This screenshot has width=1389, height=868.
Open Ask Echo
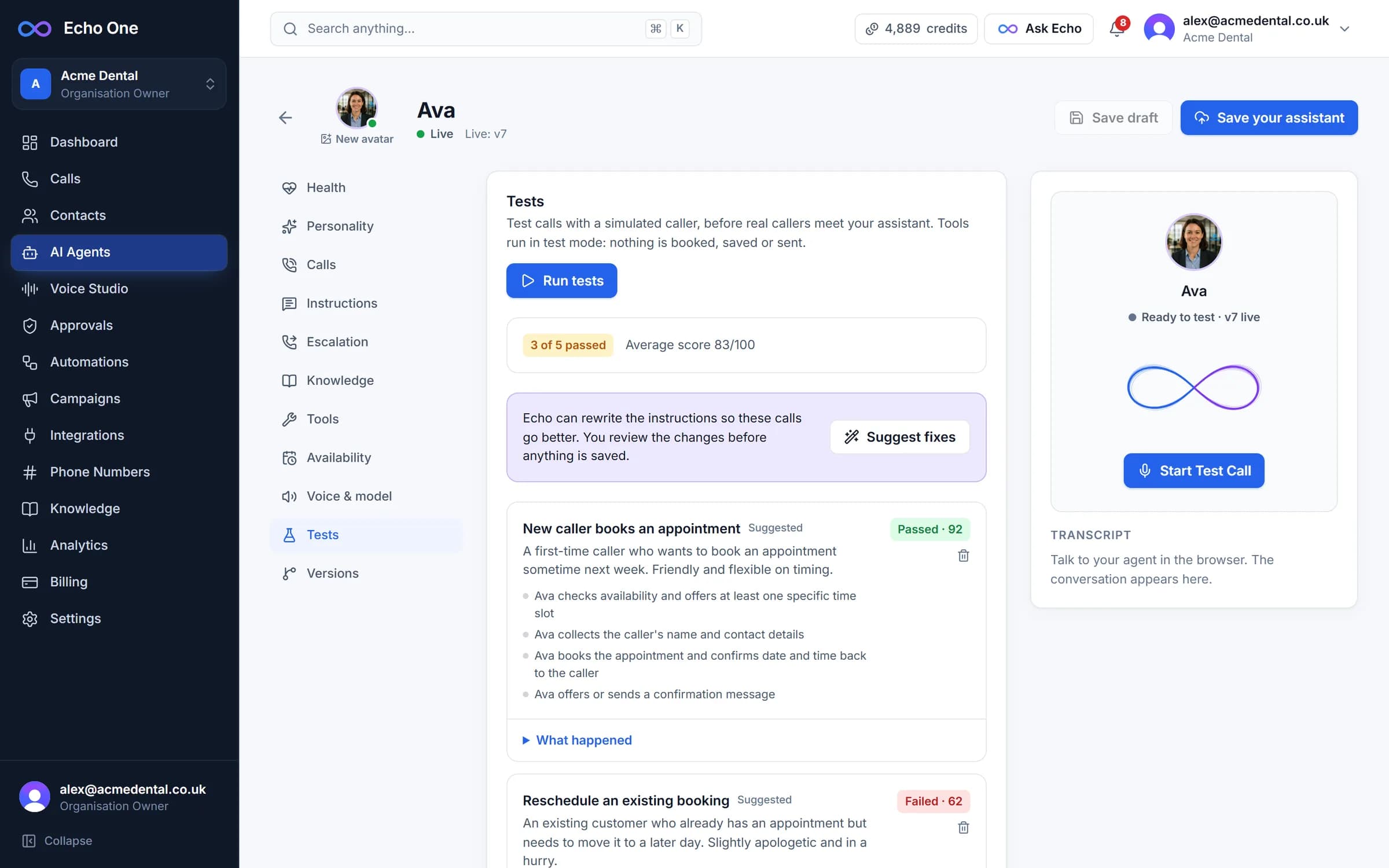click(1039, 28)
